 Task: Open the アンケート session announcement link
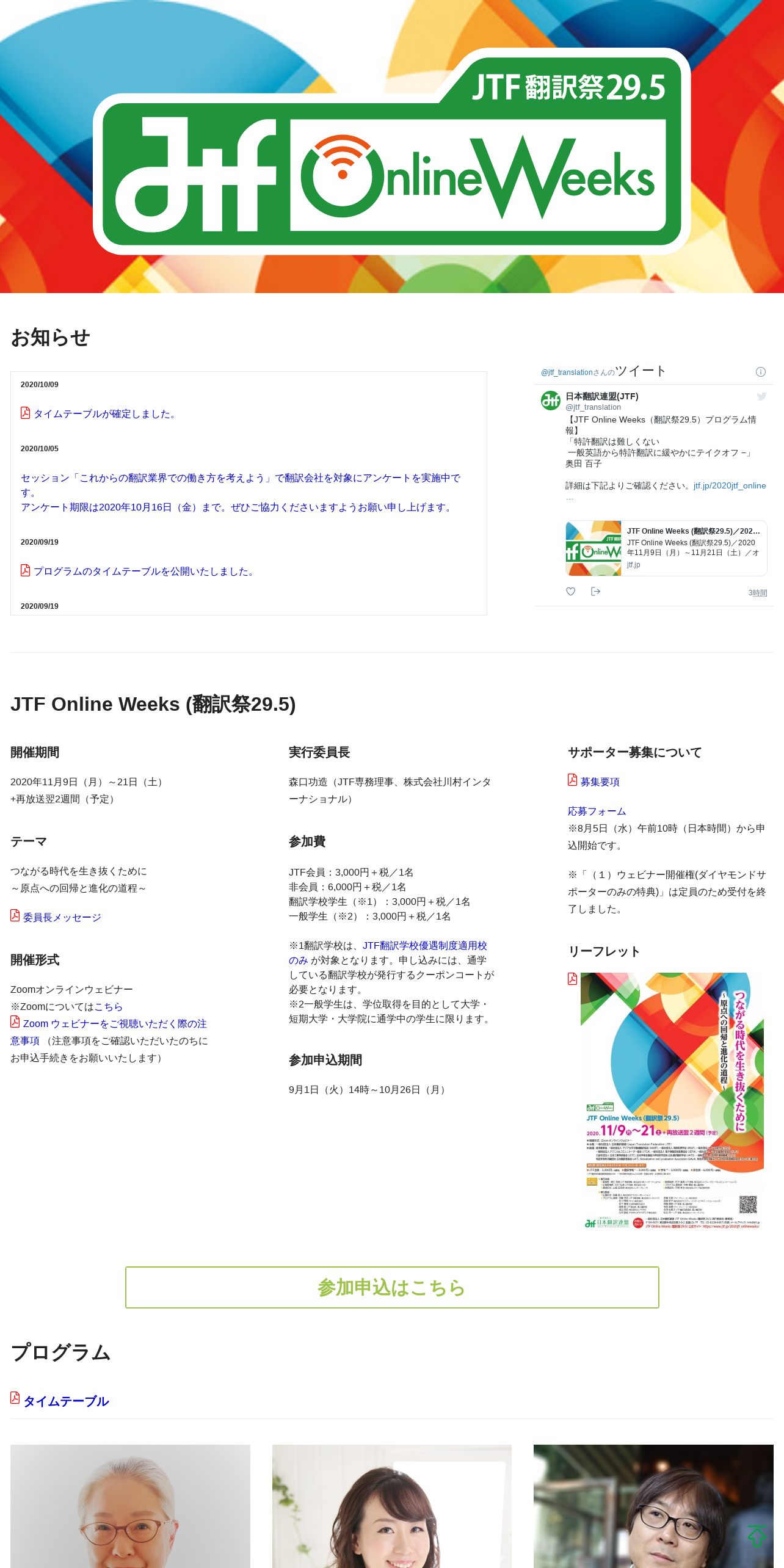(241, 492)
